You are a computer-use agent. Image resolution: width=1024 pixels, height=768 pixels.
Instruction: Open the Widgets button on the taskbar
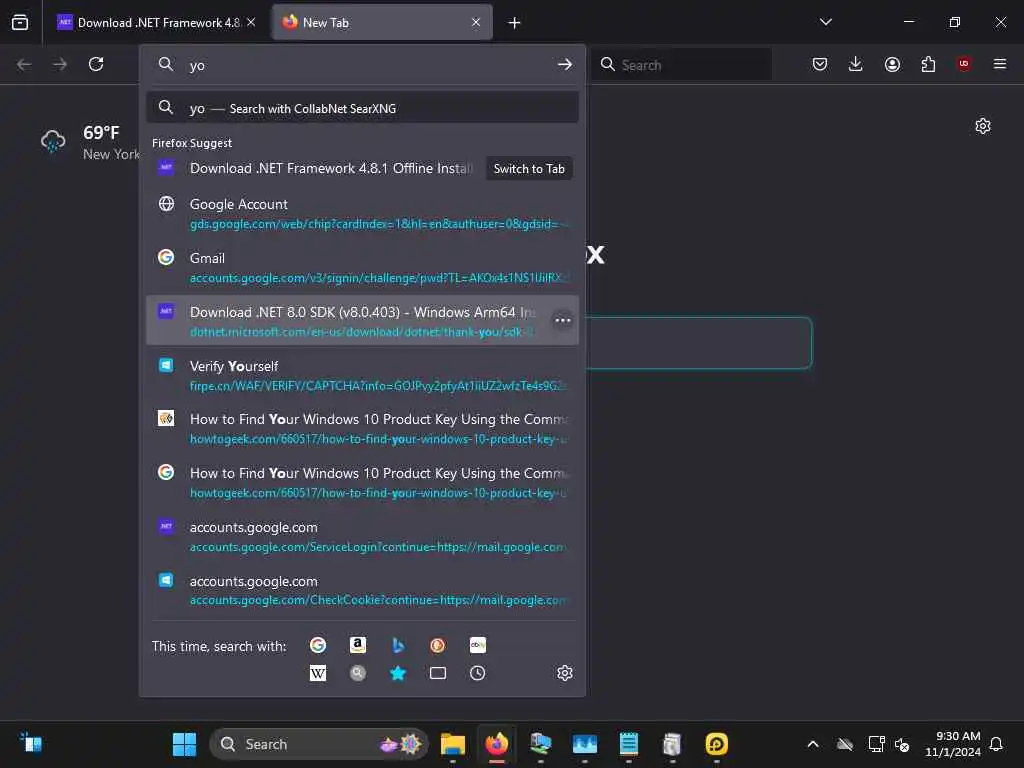(x=31, y=743)
